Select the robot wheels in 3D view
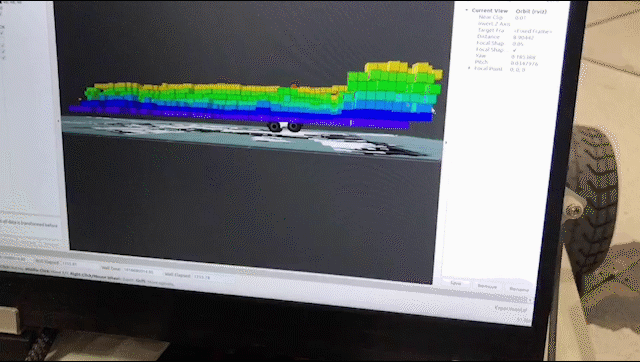This screenshot has height=362, width=640. coord(284,127)
